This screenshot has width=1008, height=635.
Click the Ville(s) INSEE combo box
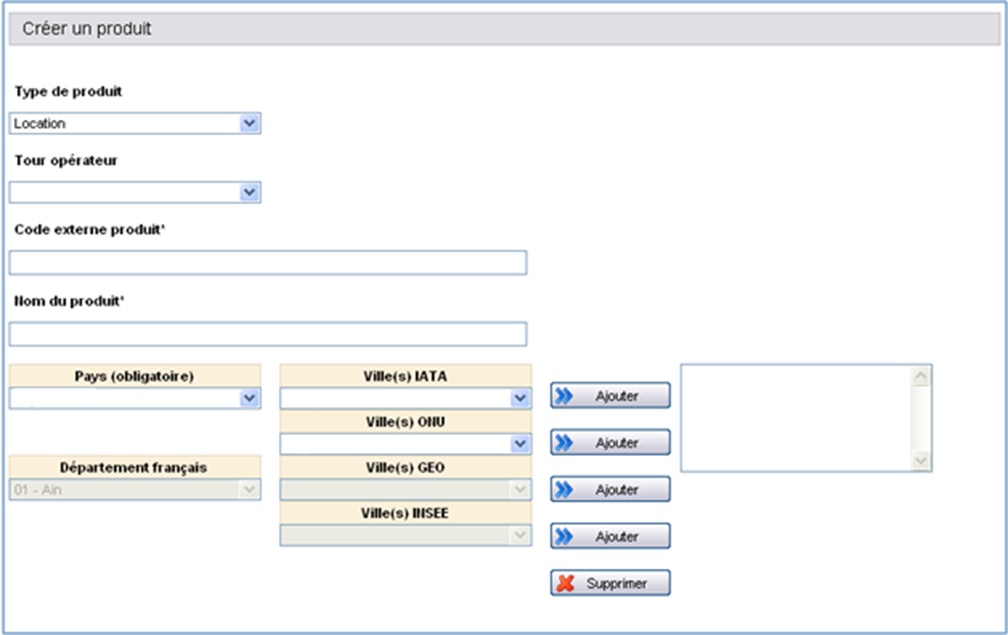point(405,536)
